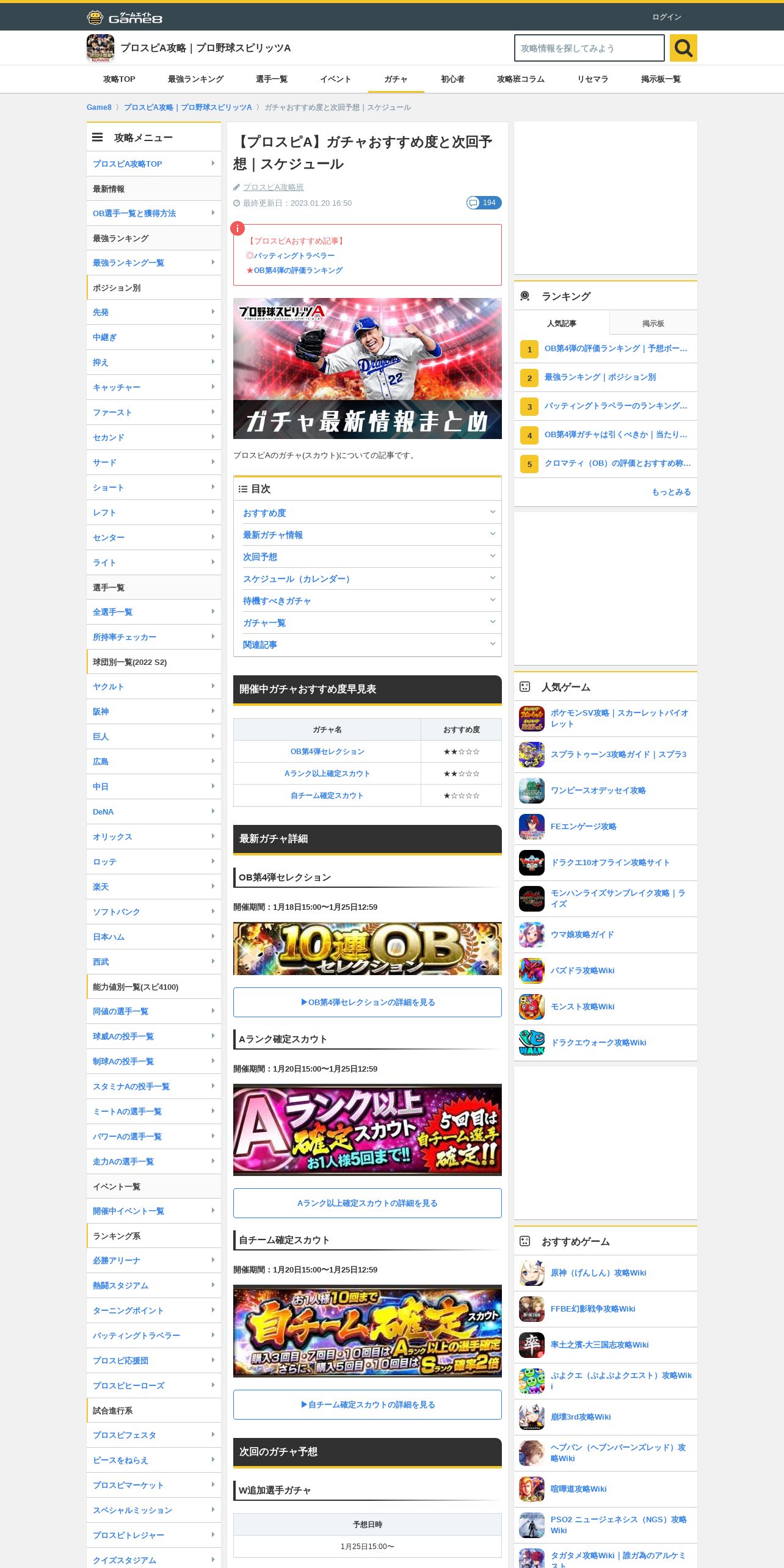Open ワンピースオデッセイ game icon
This screenshot has height=1568, width=784.
tap(531, 791)
